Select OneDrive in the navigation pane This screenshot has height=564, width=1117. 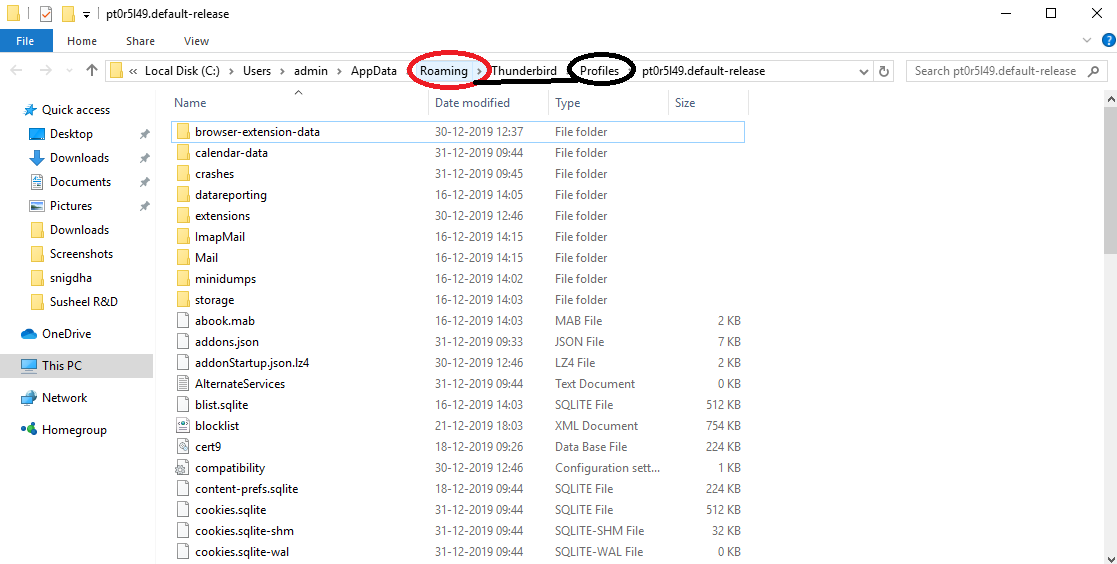click(x=66, y=334)
